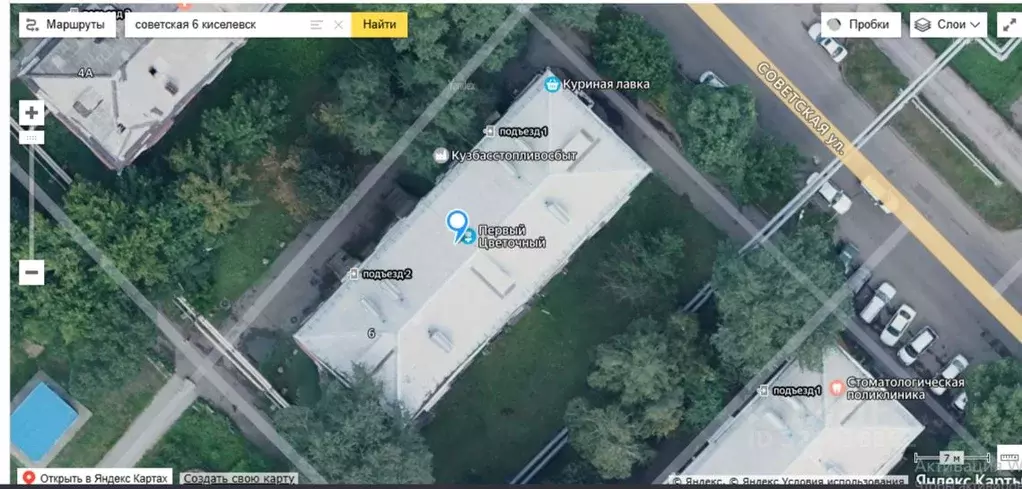Click the Стоматологическая поликлиника label
The width and height of the screenshot is (1022, 489).
905,389
